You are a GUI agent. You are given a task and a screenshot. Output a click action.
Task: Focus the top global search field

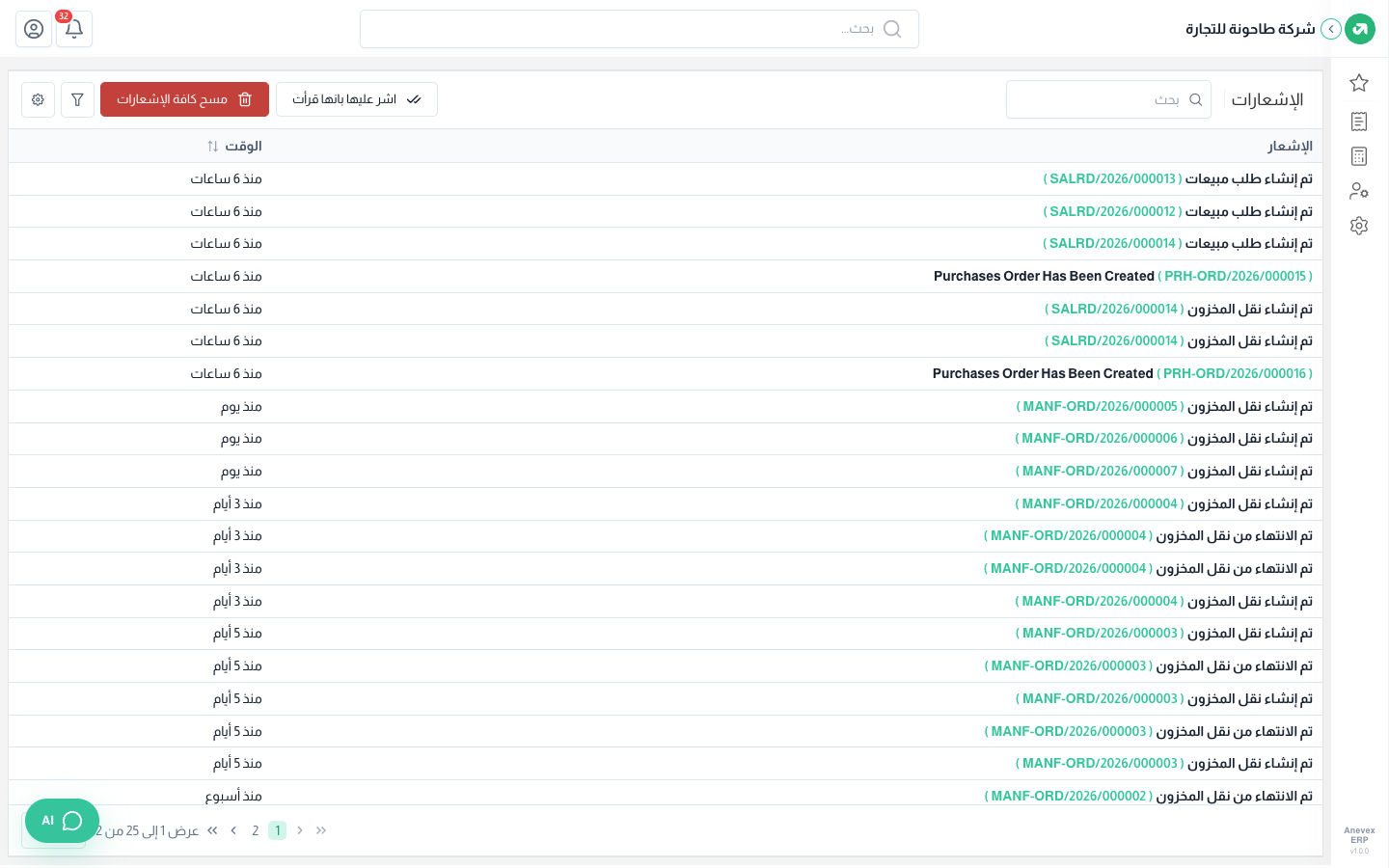[x=640, y=29]
